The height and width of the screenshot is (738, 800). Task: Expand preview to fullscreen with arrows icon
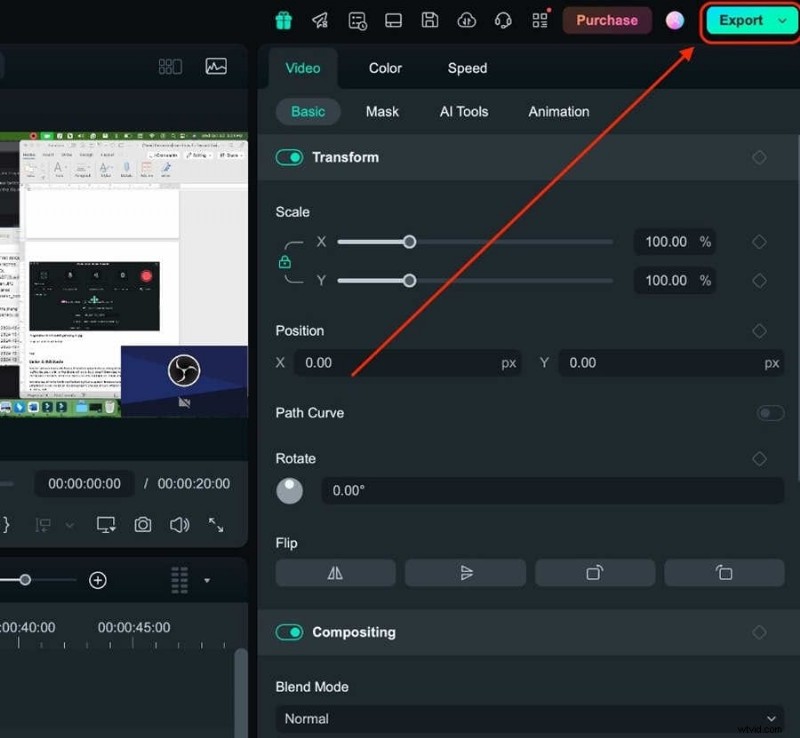tap(218, 524)
